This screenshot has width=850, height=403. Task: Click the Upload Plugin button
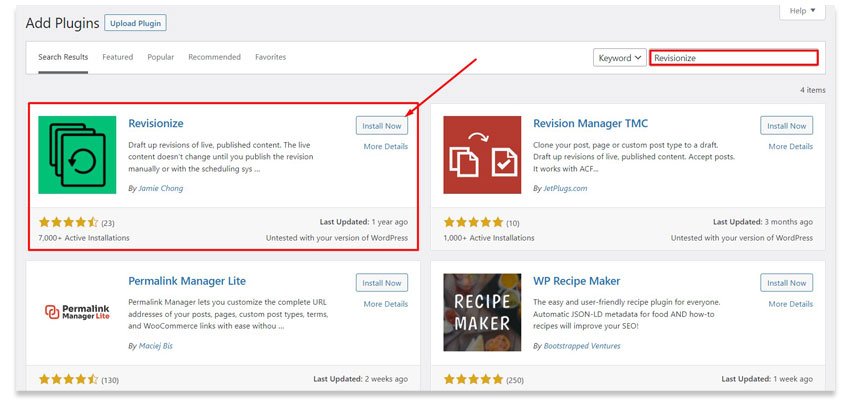pyautogui.click(x=136, y=23)
